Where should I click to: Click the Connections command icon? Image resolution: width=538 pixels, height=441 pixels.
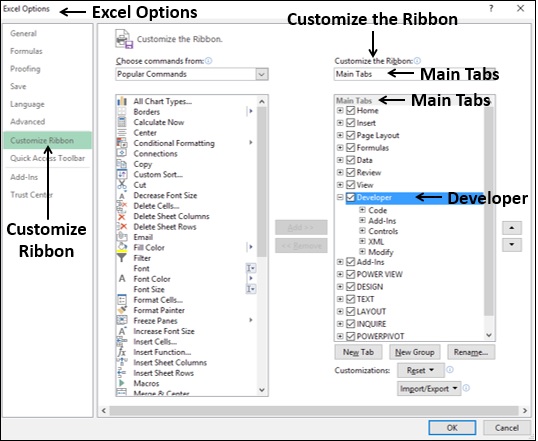click(122, 153)
